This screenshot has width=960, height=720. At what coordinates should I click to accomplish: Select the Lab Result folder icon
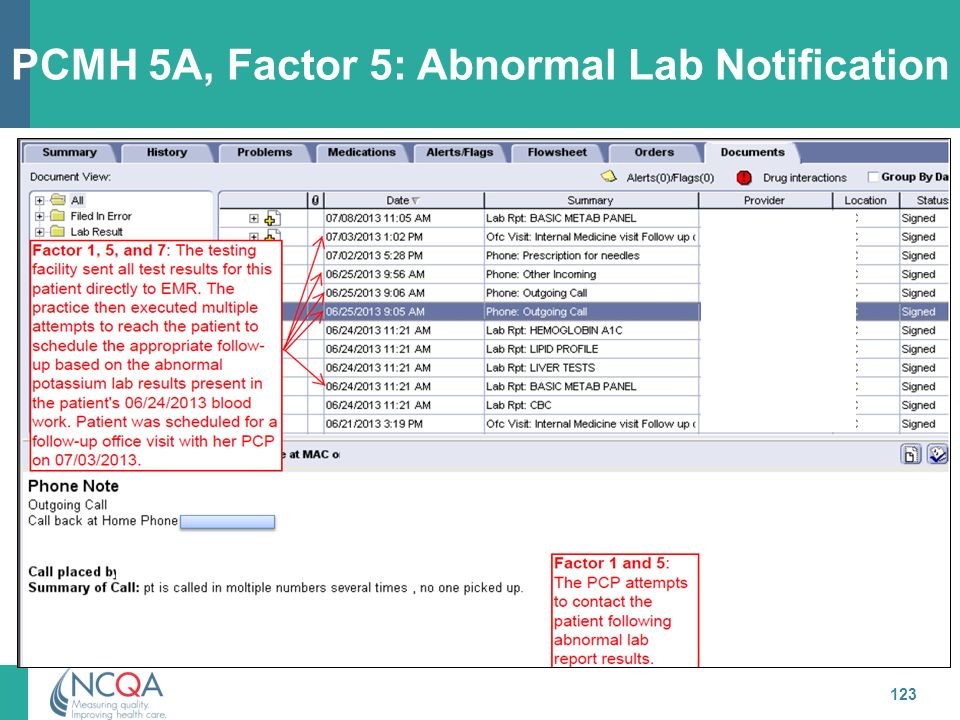(x=58, y=231)
